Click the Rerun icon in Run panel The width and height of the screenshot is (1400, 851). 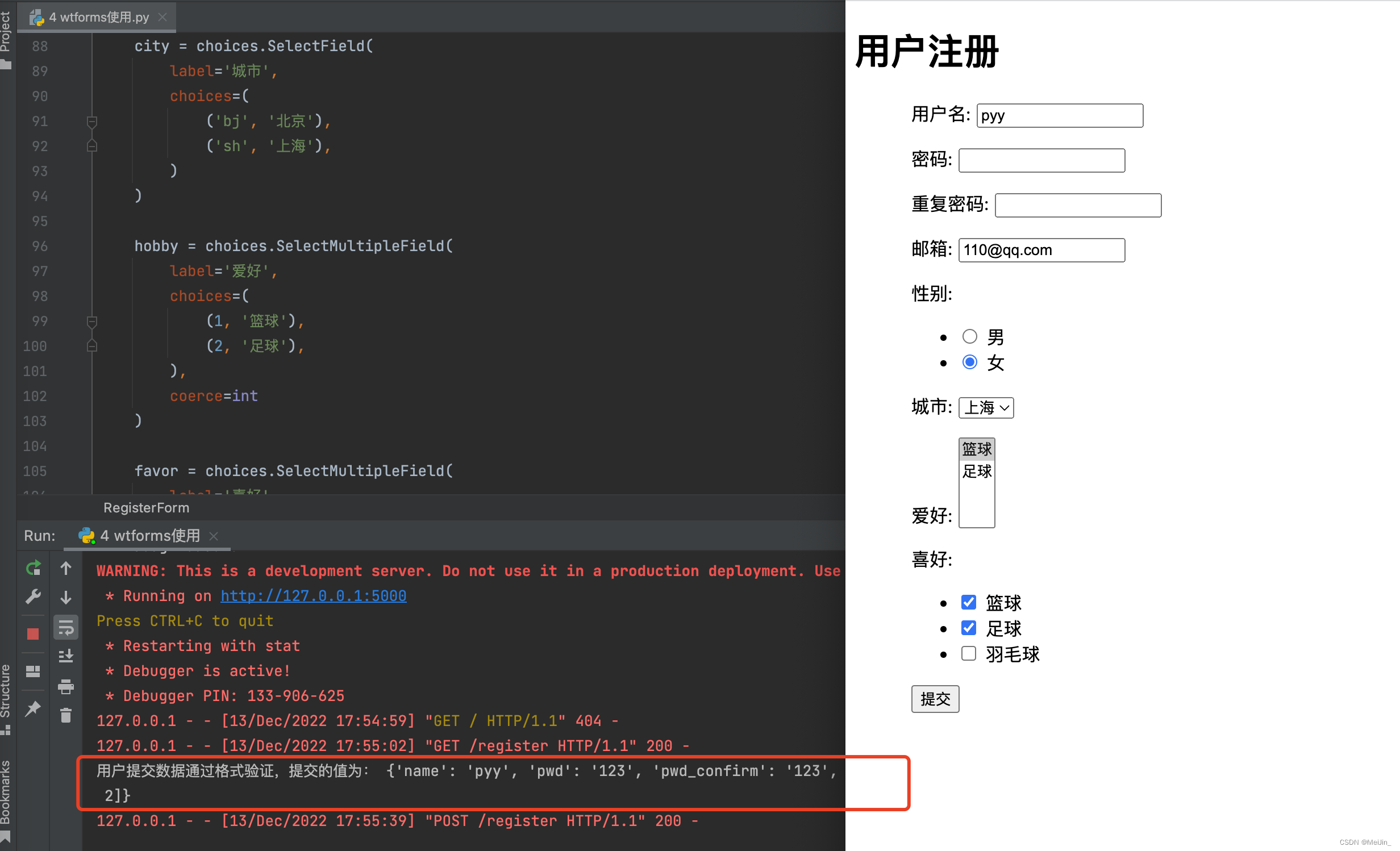coord(33,568)
